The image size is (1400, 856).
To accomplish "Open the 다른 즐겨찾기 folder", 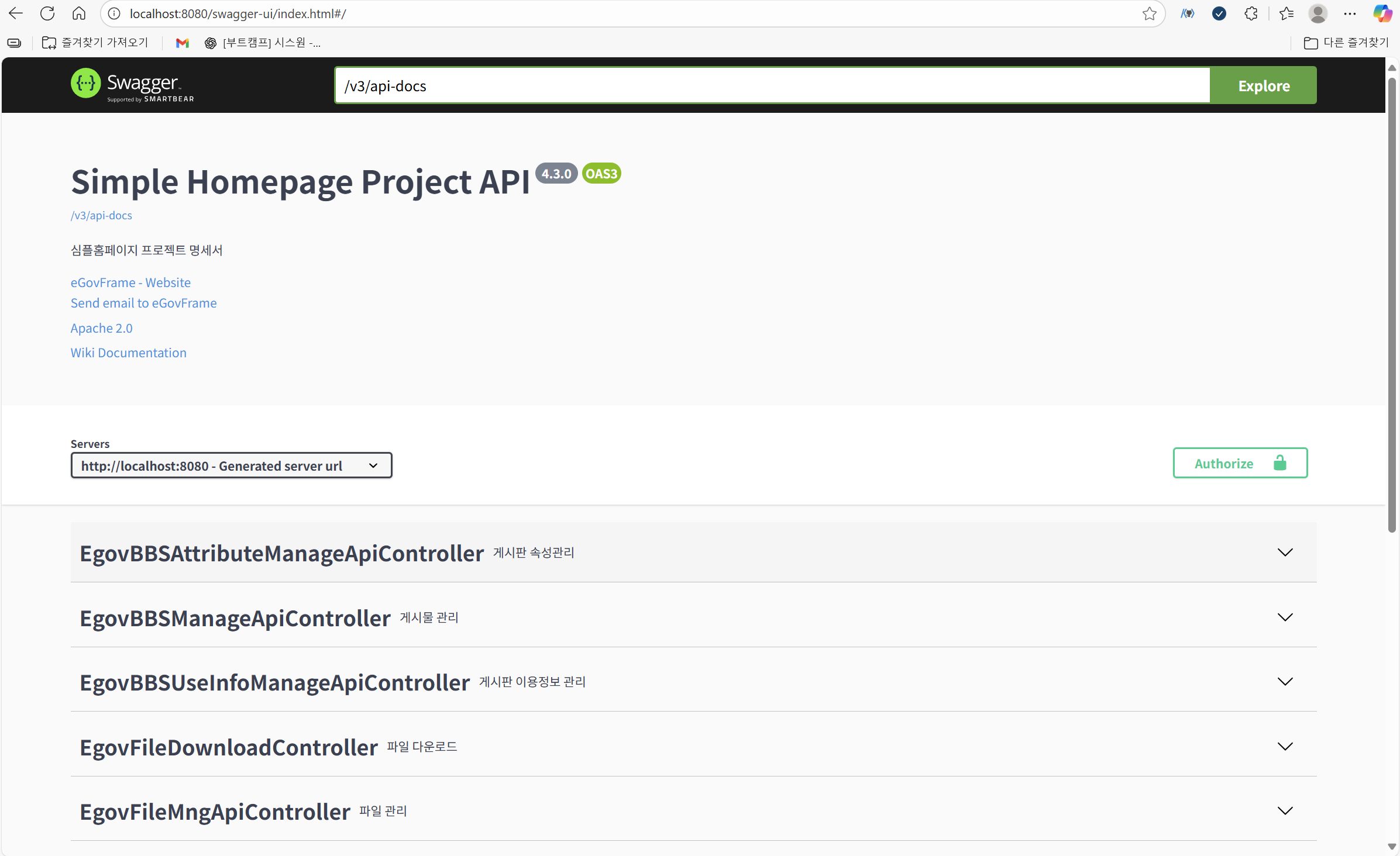I will 1345,42.
